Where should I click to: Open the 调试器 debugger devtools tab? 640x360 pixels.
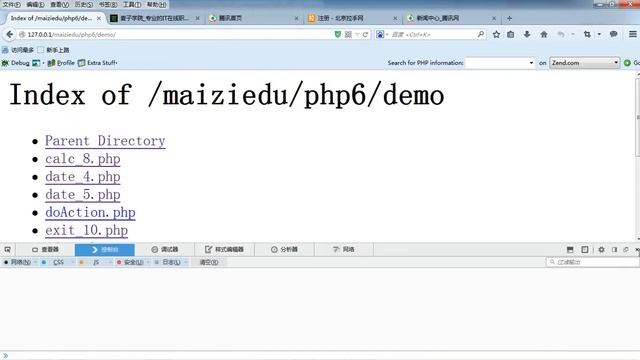tap(164, 249)
